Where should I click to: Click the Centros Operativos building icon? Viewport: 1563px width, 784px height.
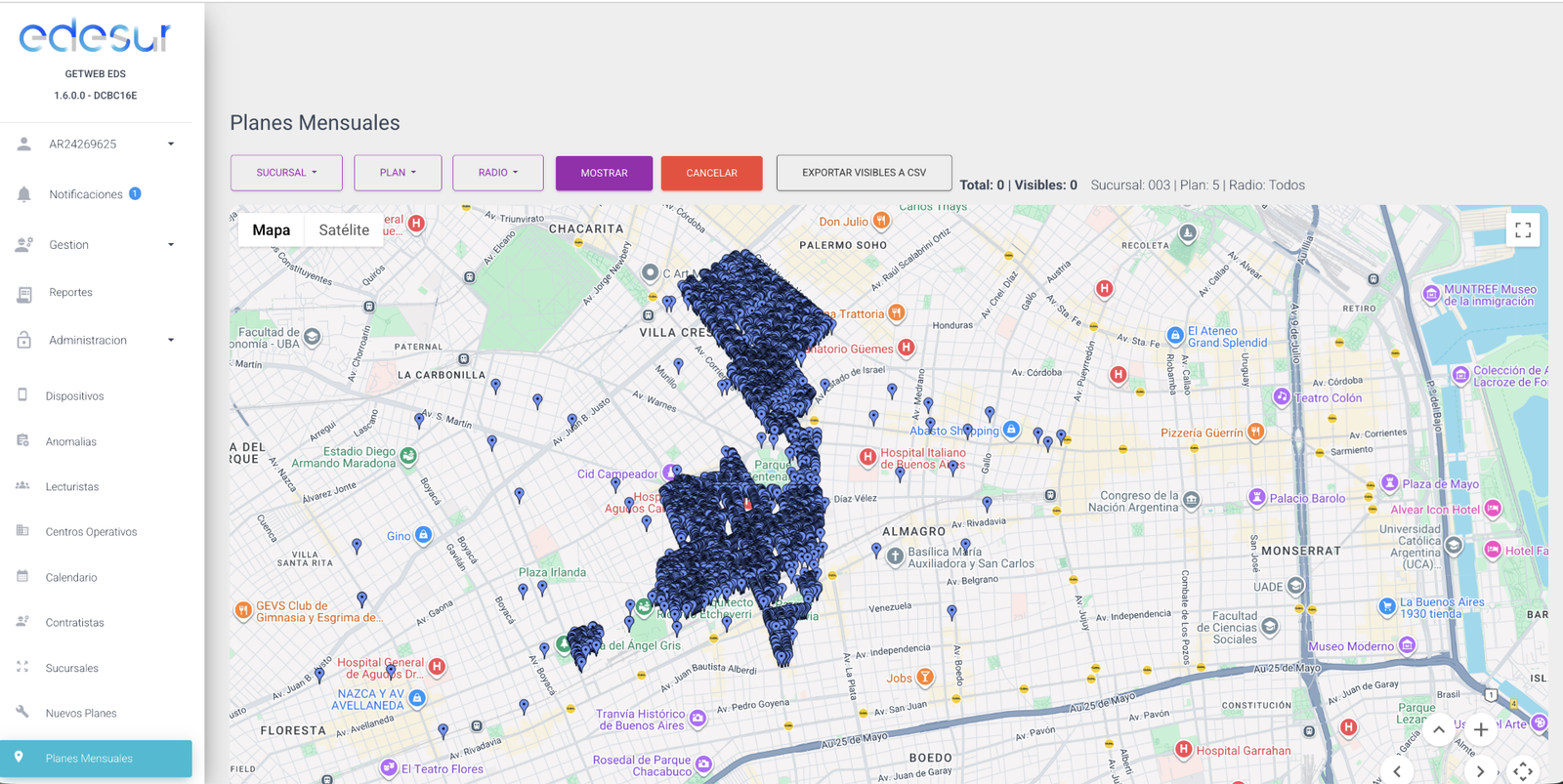tap(22, 531)
